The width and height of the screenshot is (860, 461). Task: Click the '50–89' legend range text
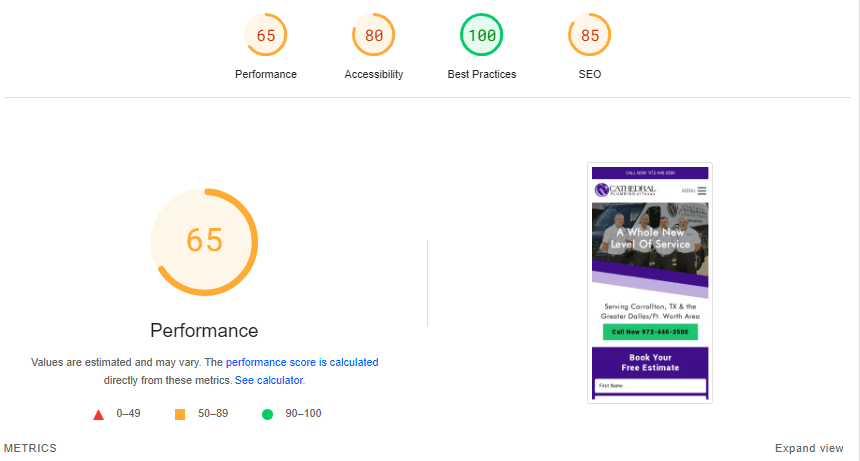[213, 413]
